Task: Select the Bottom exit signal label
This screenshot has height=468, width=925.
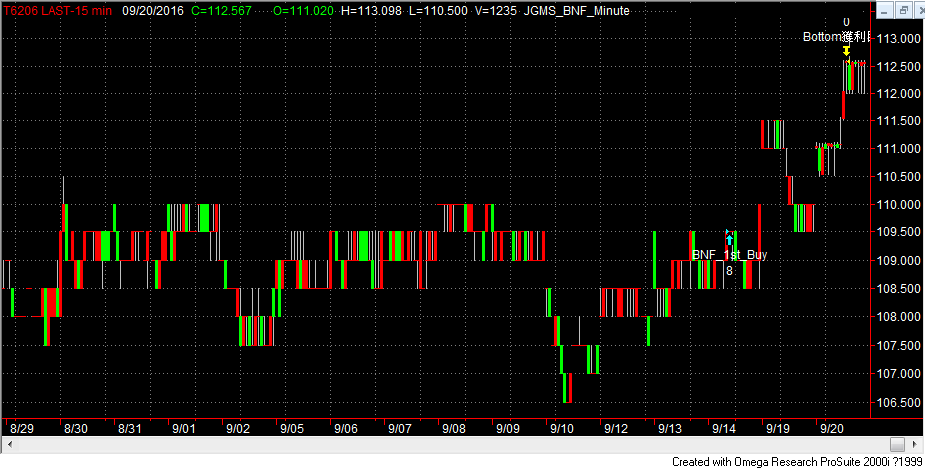Action: tap(837, 37)
